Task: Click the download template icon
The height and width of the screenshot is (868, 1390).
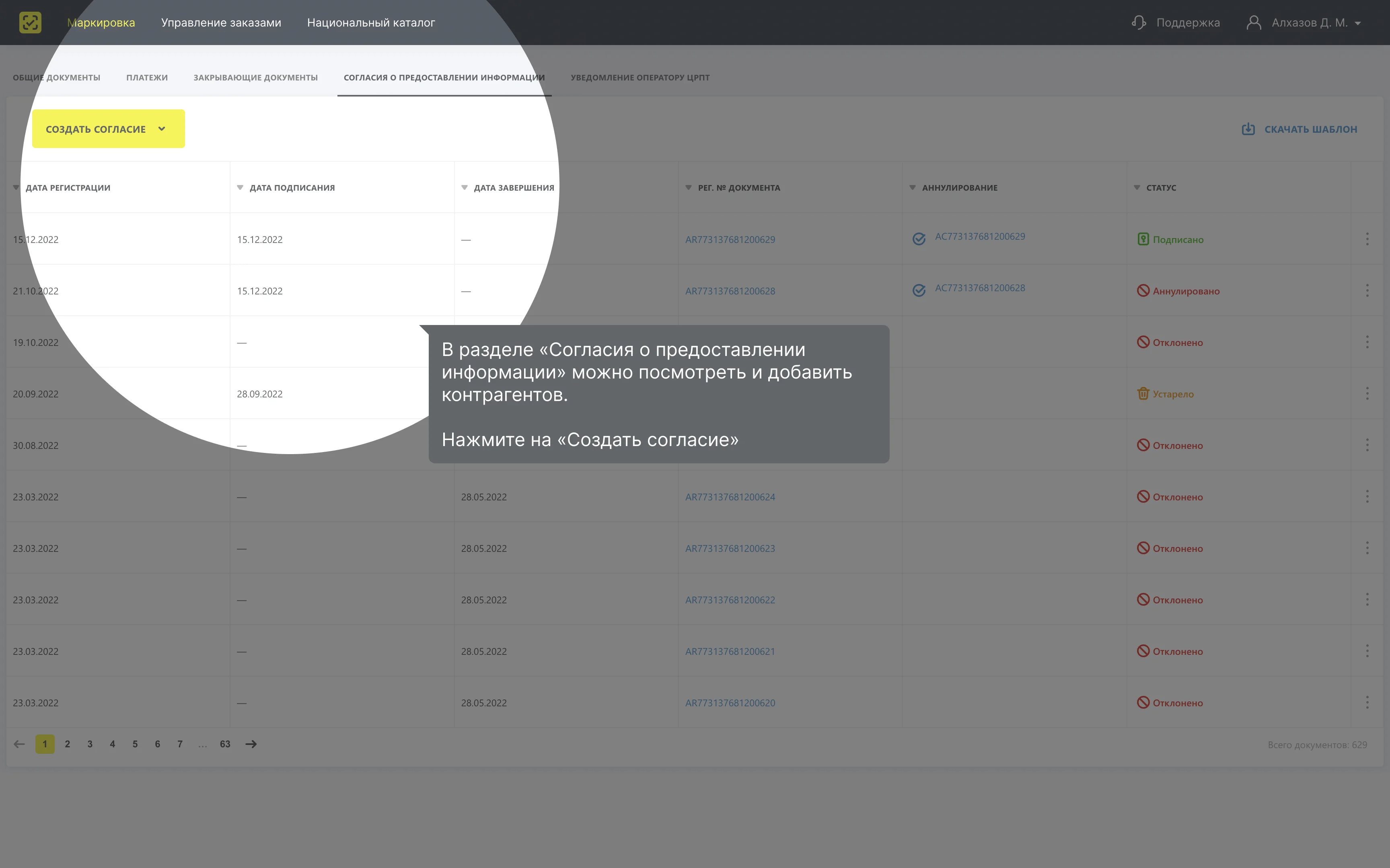Action: (x=1248, y=129)
